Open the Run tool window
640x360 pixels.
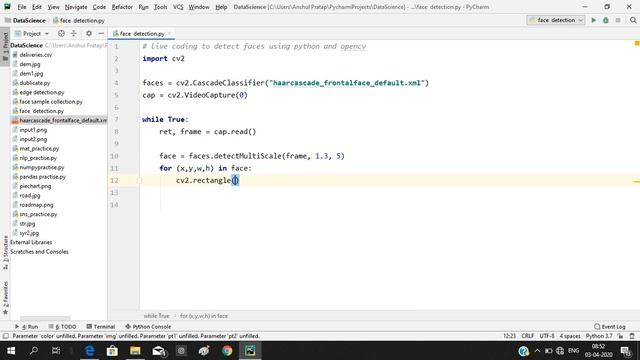click(x=27, y=327)
